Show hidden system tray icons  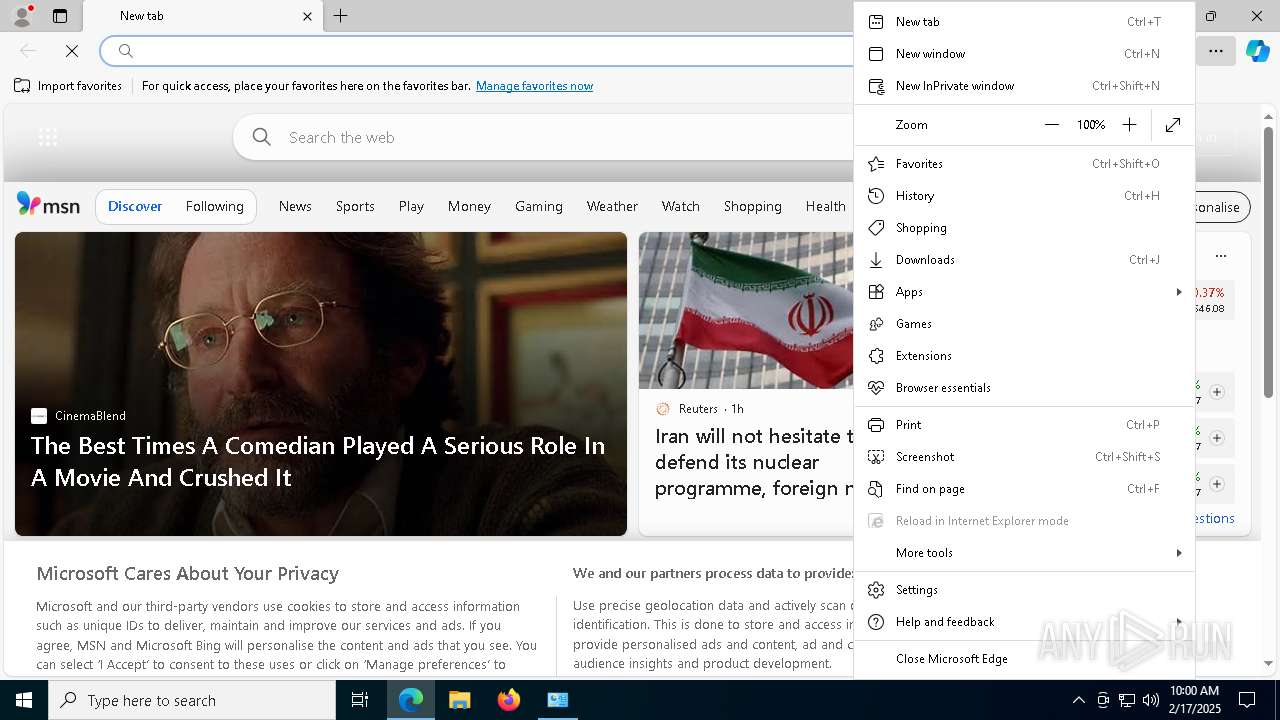pos(1078,700)
